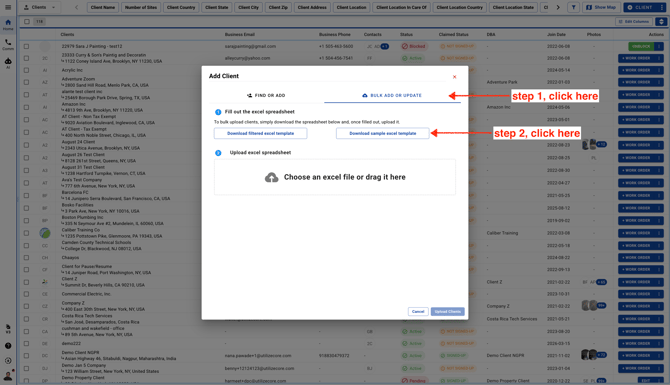Open row actions menu for demo222
The width and height of the screenshot is (670, 385).
(x=659, y=343)
